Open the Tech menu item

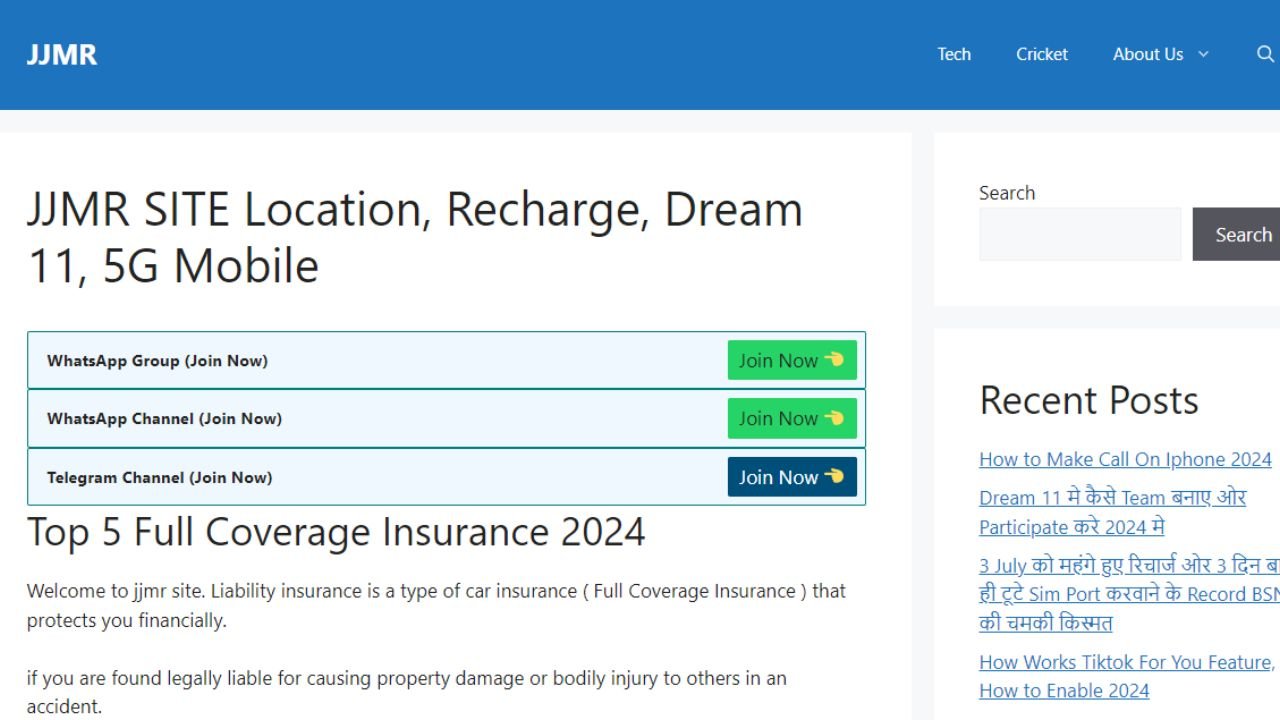coord(954,54)
